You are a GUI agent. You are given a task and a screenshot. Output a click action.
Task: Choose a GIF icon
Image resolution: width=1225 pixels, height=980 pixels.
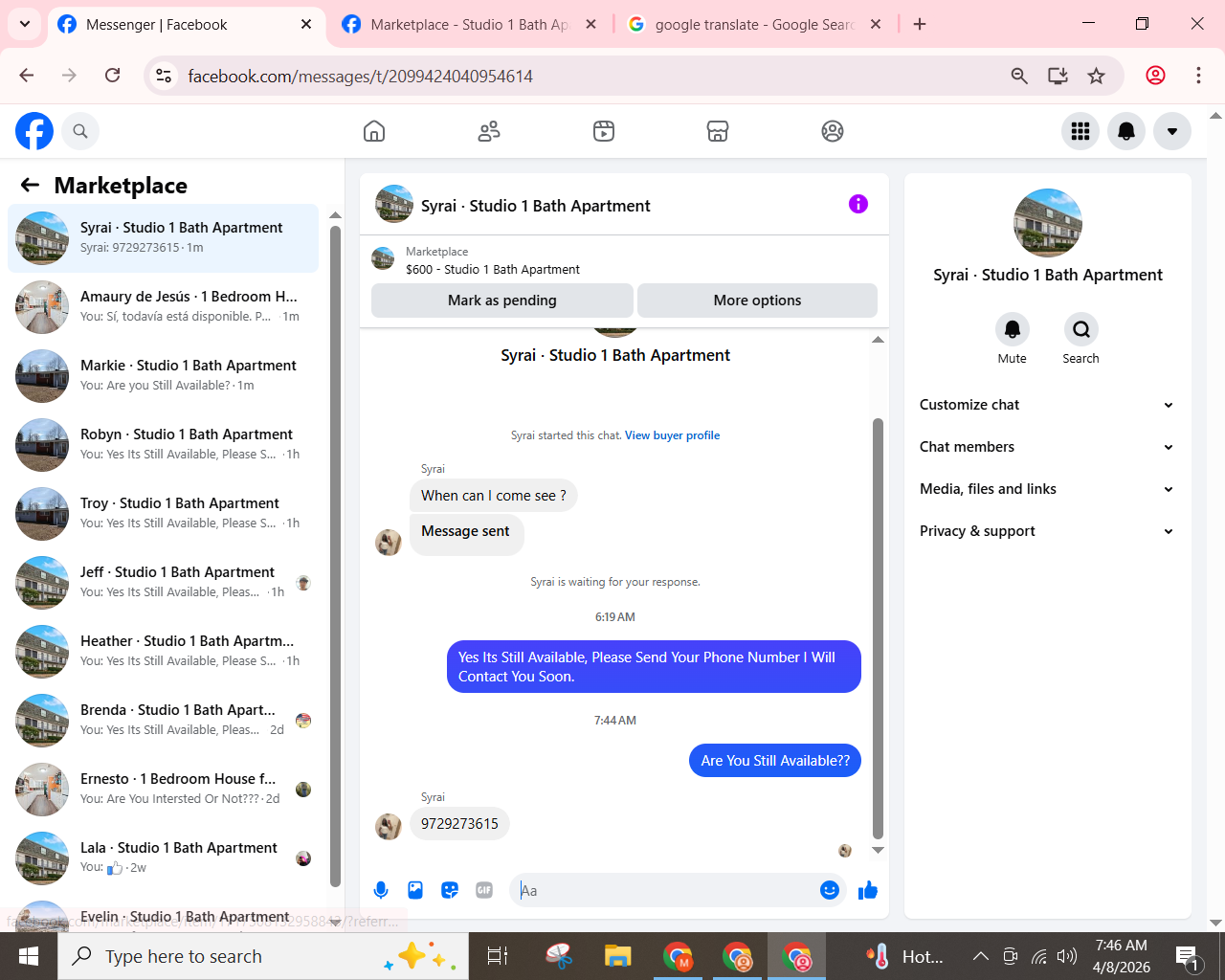pos(484,890)
